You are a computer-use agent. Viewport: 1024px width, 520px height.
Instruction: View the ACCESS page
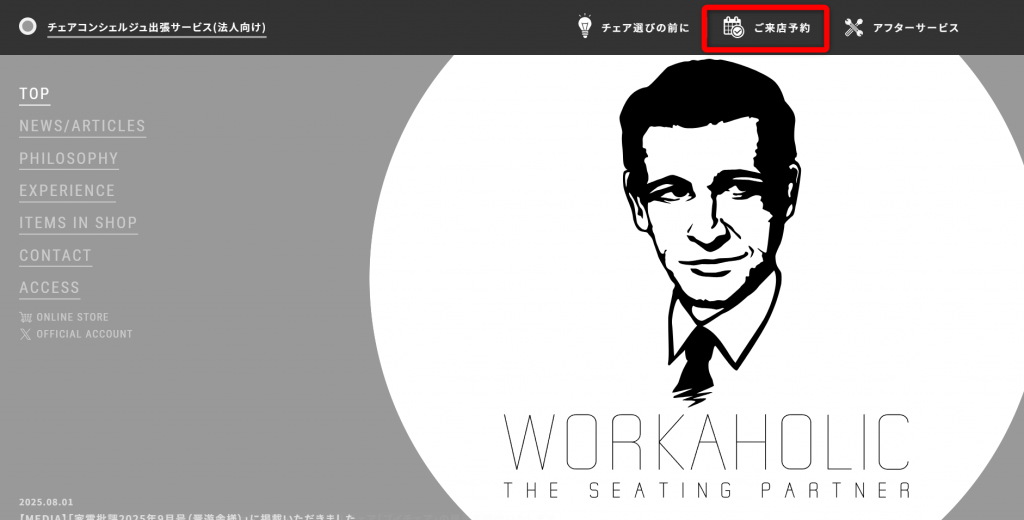pyautogui.click(x=49, y=287)
